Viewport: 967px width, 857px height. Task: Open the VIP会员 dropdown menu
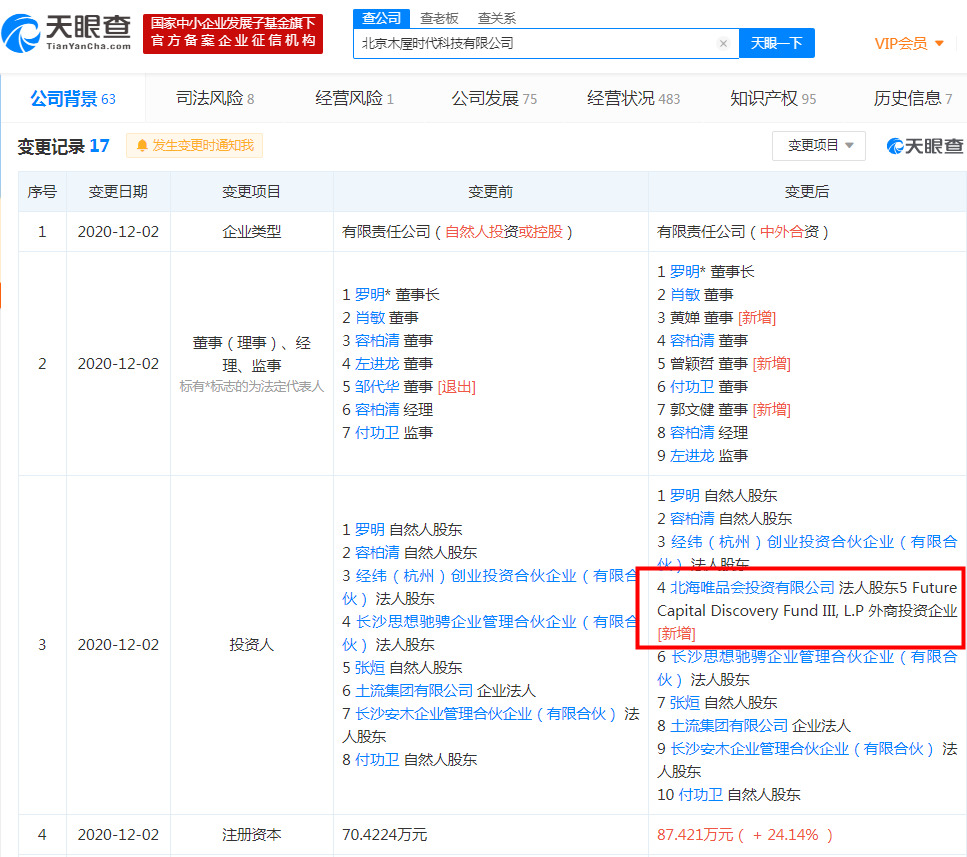[x=908, y=43]
